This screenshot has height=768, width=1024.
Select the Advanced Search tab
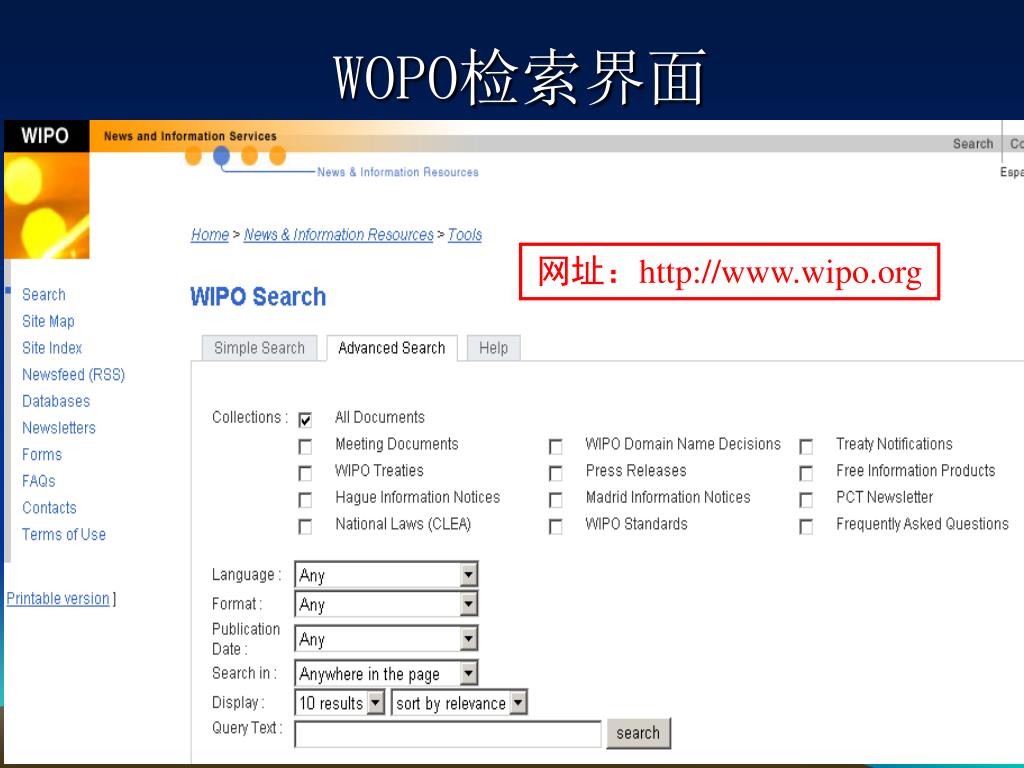click(x=392, y=348)
